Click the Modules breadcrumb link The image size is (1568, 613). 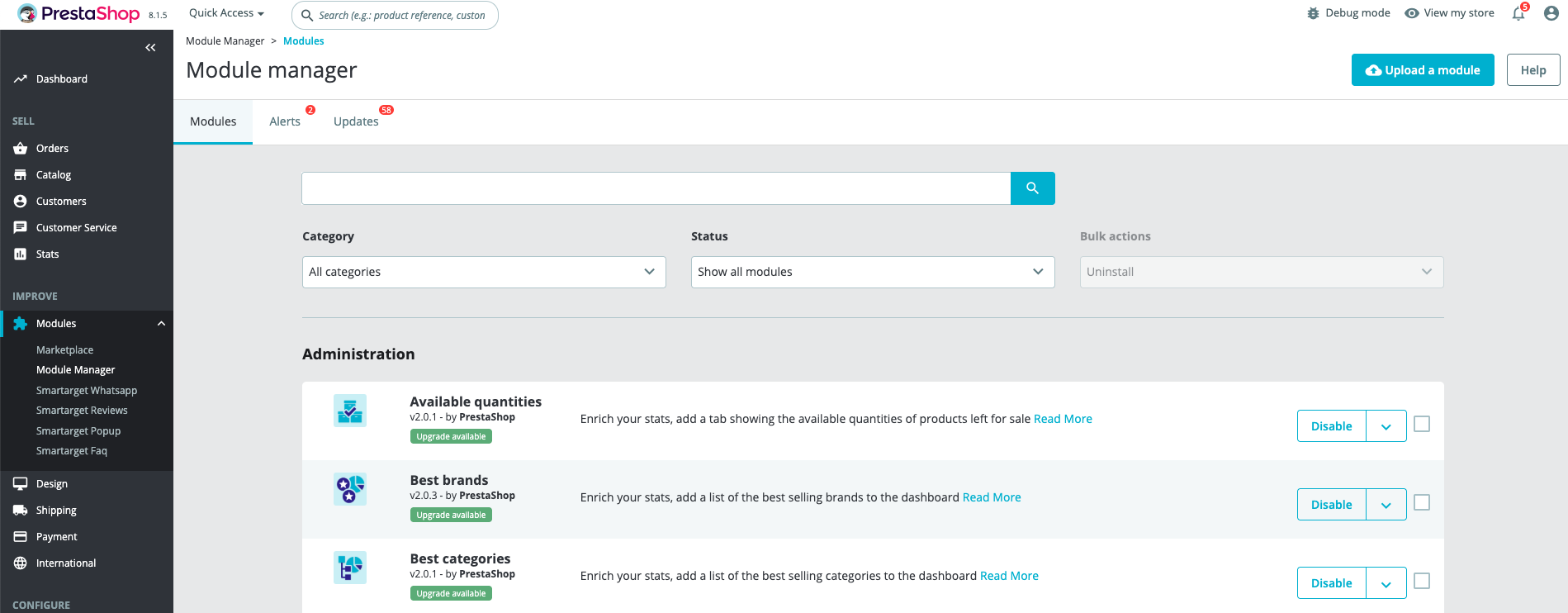point(304,41)
